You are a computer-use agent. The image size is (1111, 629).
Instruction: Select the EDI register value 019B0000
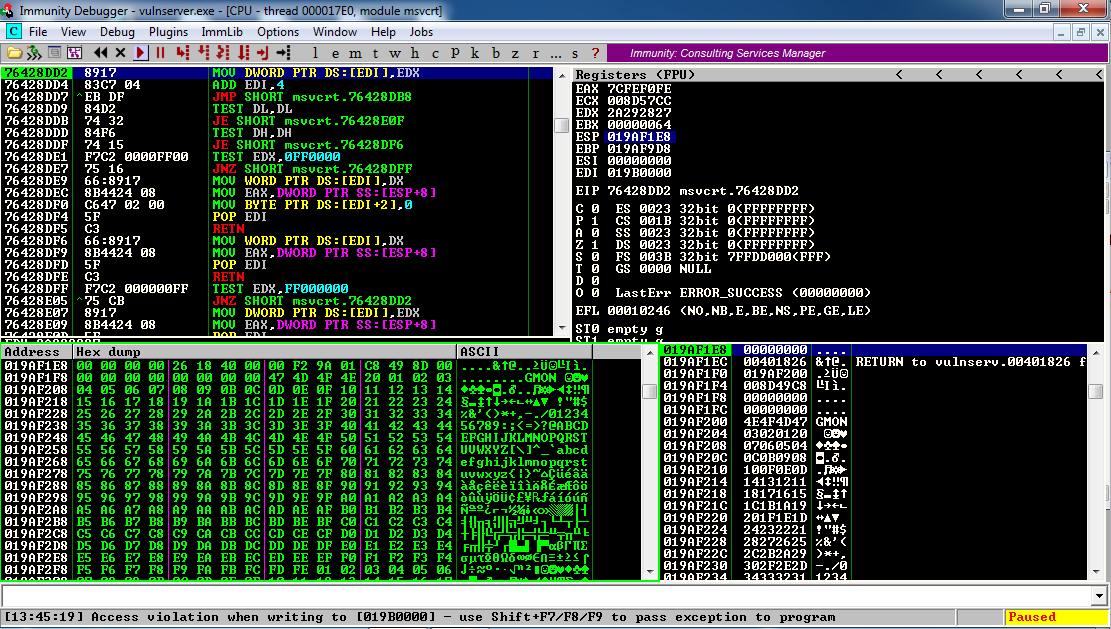(x=639, y=173)
